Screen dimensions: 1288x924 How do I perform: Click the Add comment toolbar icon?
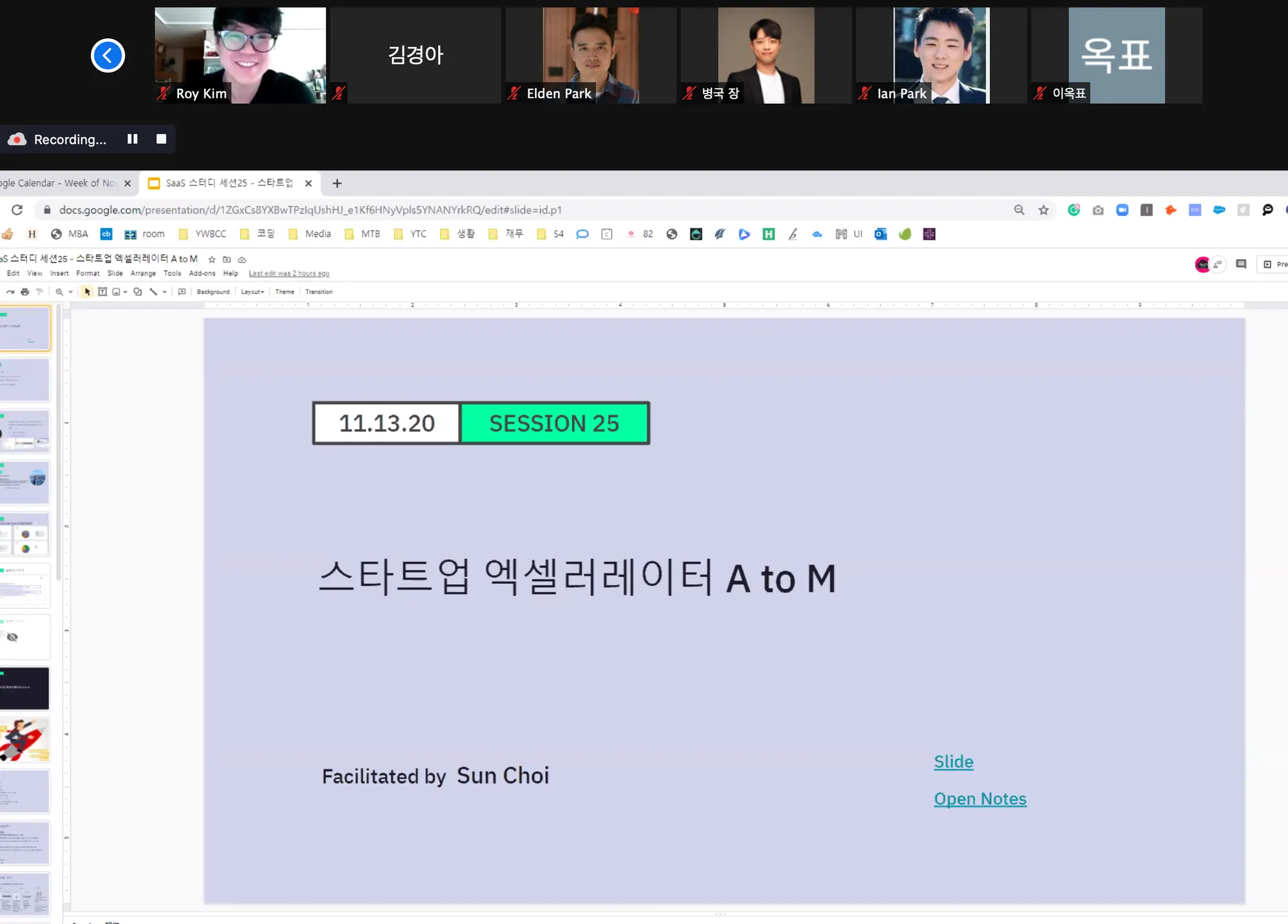pyautogui.click(x=182, y=292)
